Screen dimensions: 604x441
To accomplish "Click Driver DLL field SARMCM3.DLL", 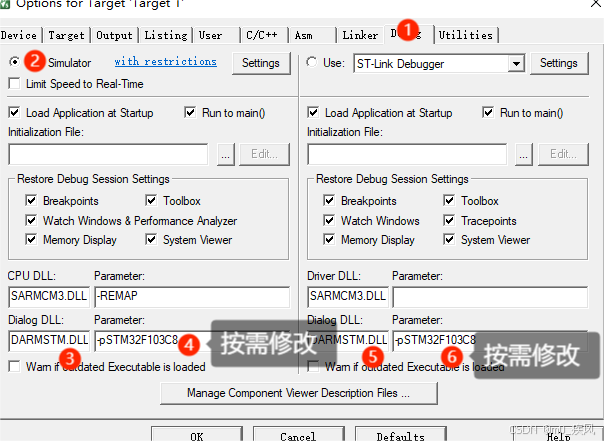I will (x=348, y=297).
